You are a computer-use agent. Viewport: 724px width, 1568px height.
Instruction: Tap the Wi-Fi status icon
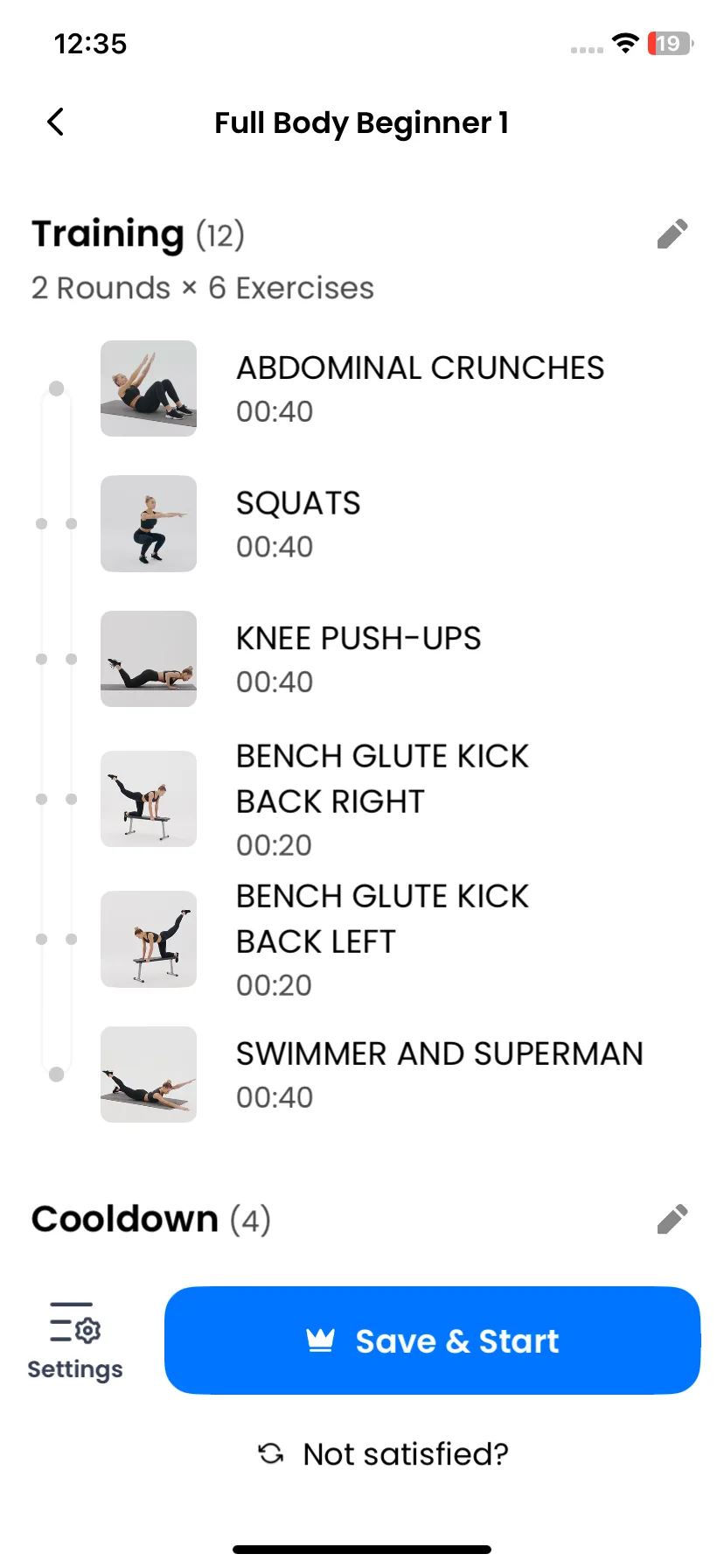pos(625,43)
